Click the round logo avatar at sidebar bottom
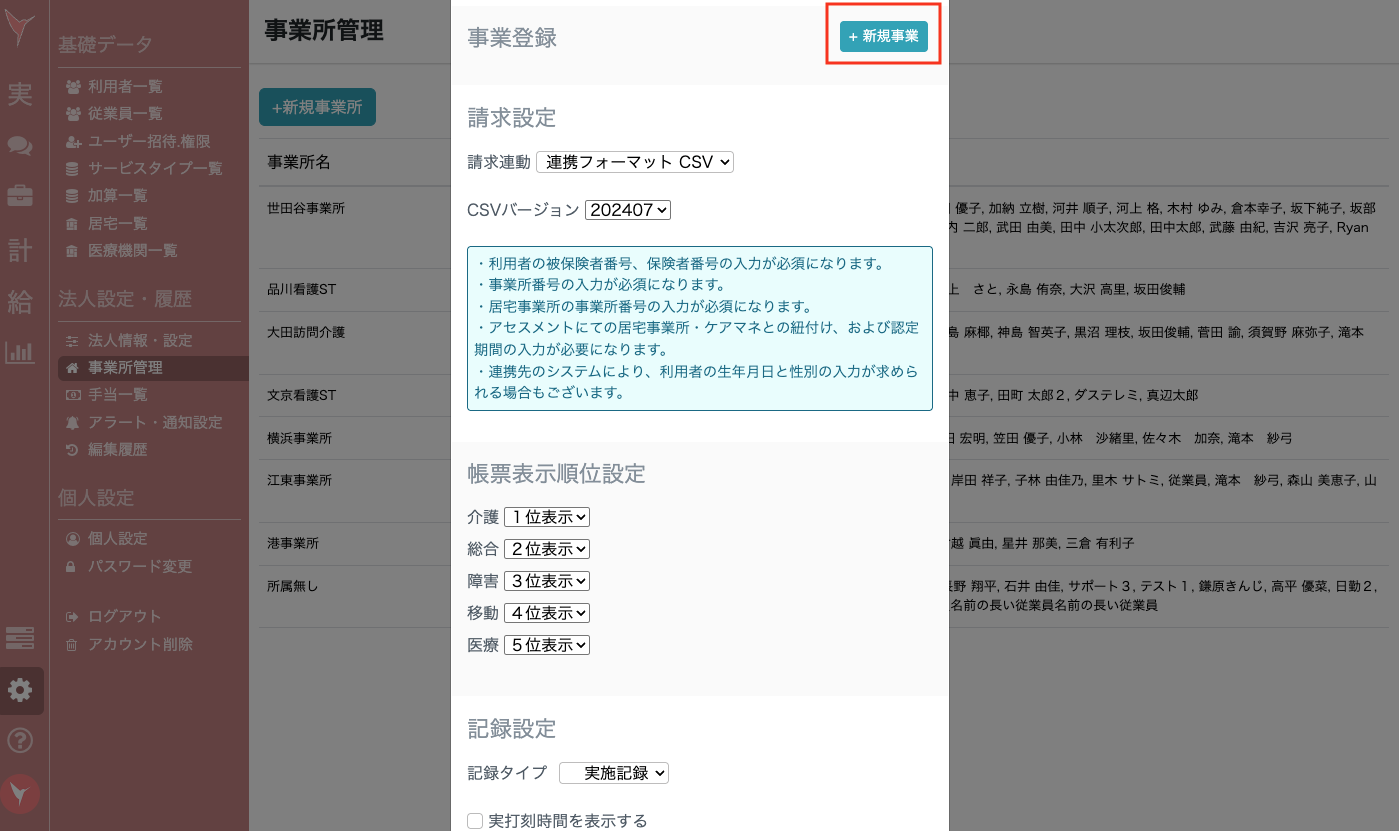1399x831 pixels. click(21, 794)
